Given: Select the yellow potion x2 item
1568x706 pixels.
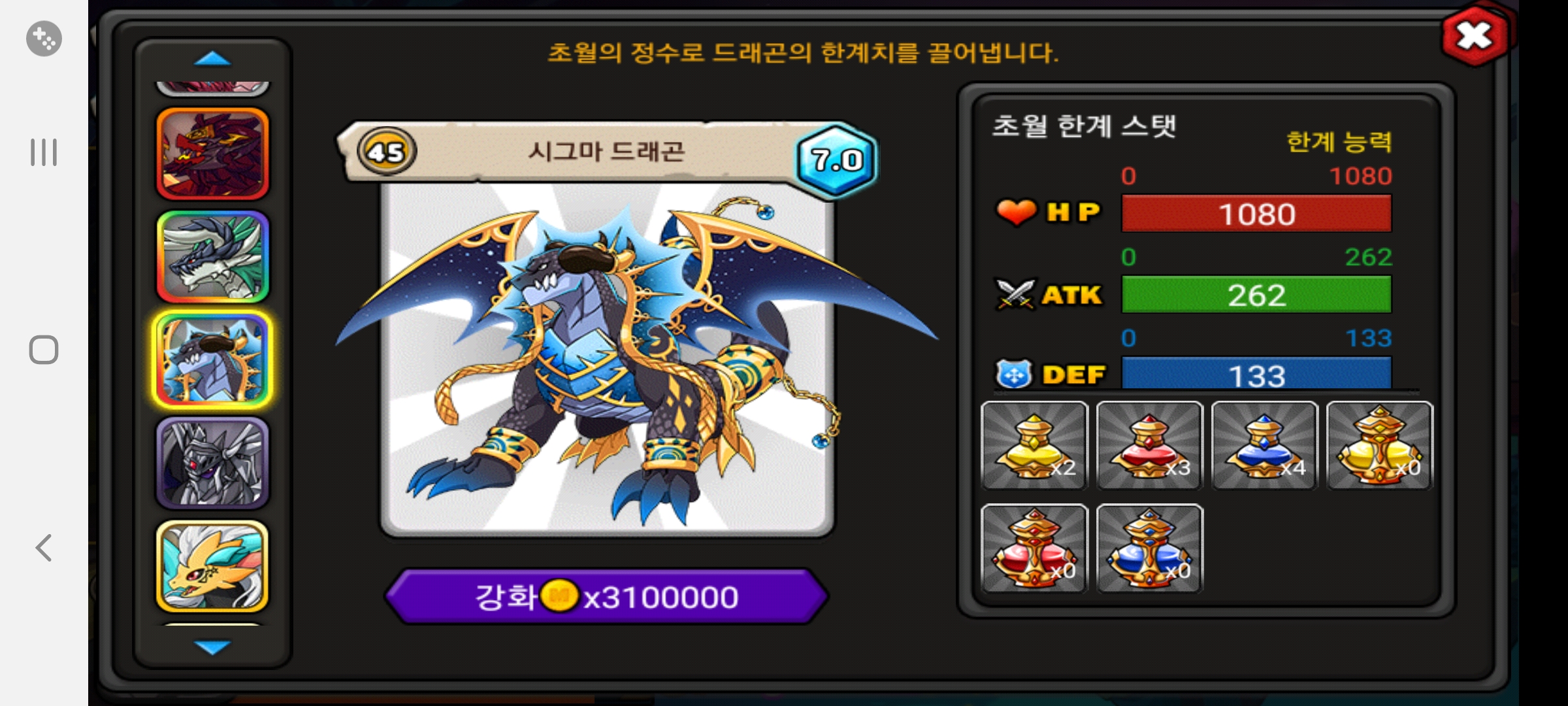Looking at the screenshot, I should tap(1035, 445).
